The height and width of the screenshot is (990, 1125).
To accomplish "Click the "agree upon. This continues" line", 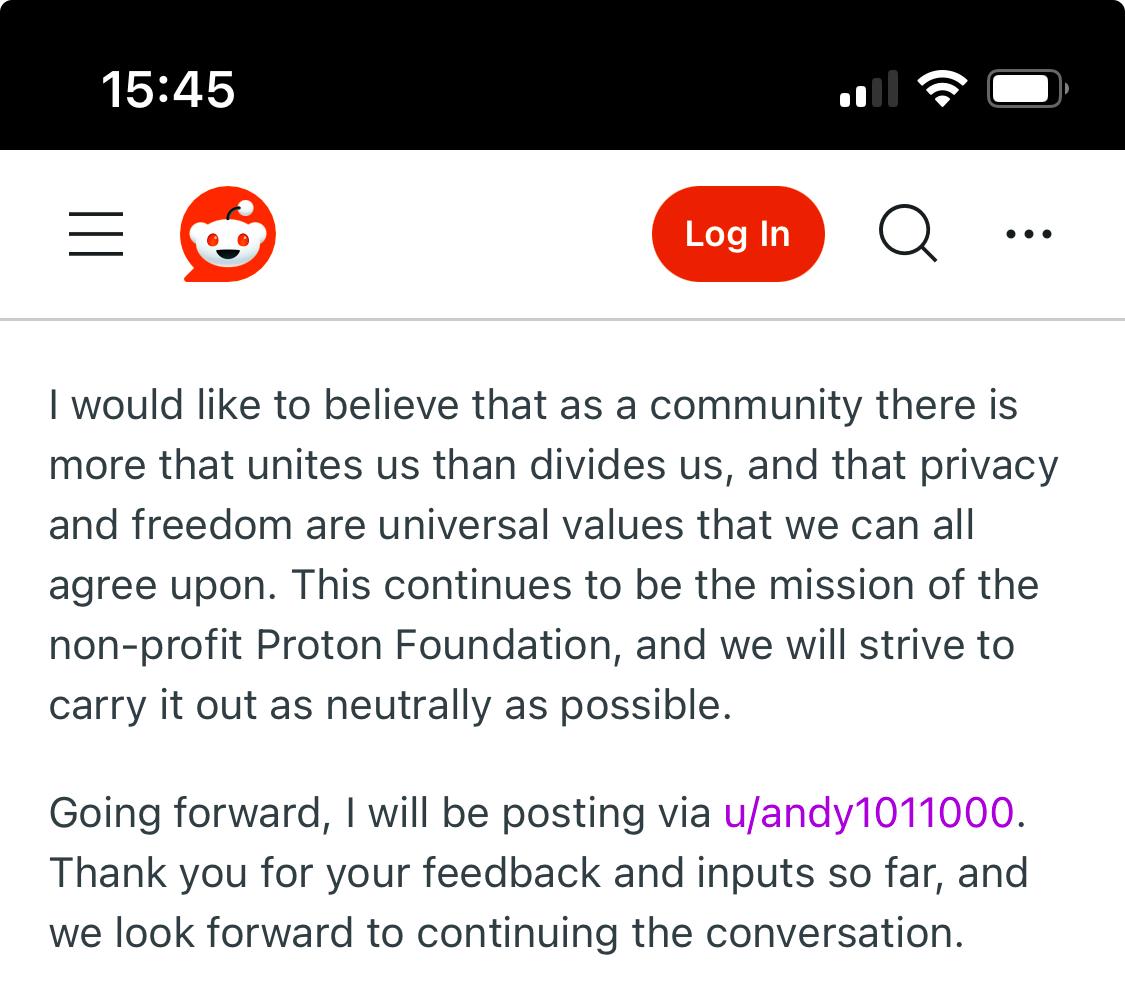I will click(x=543, y=586).
